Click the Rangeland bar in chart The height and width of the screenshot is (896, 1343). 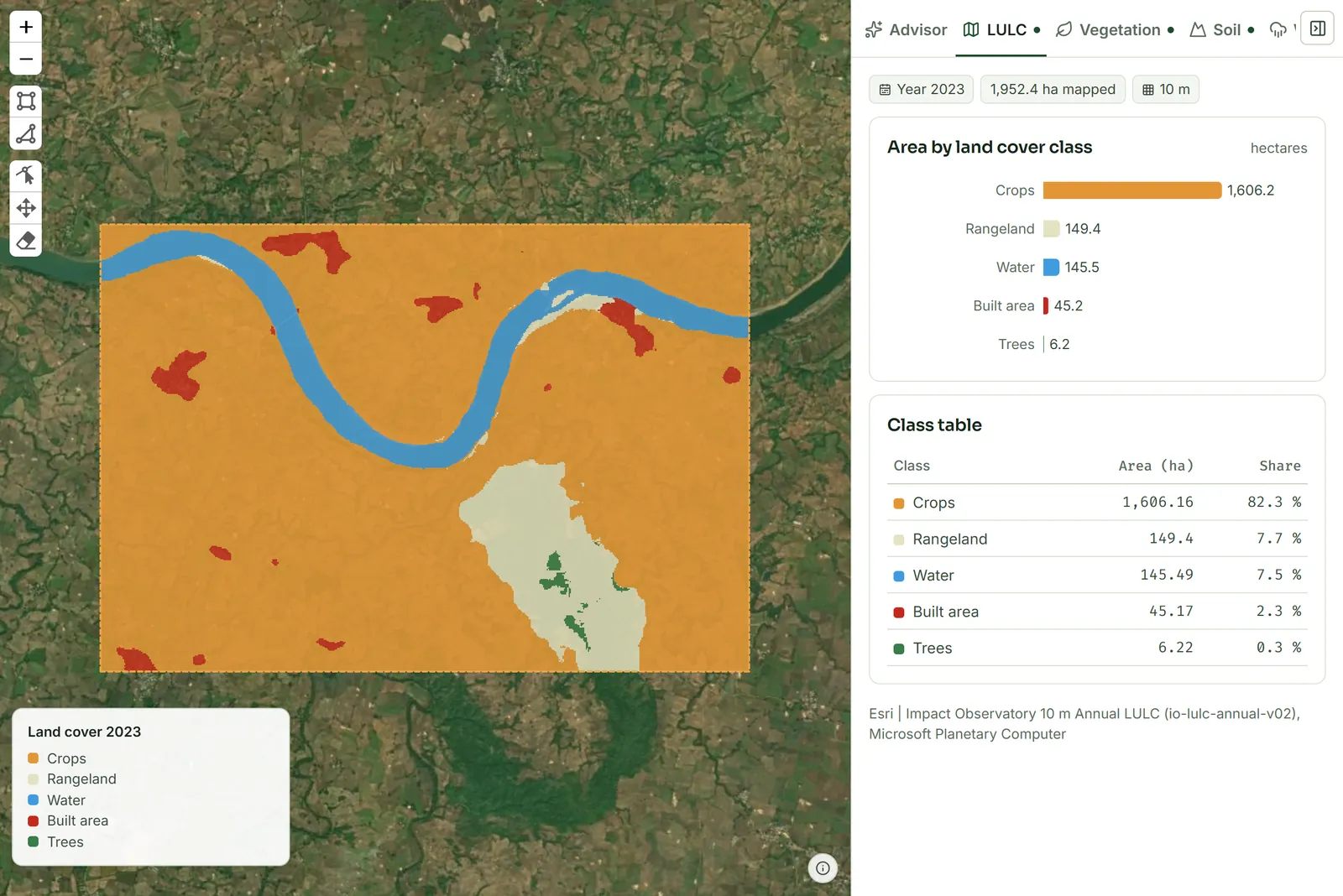pos(1051,229)
